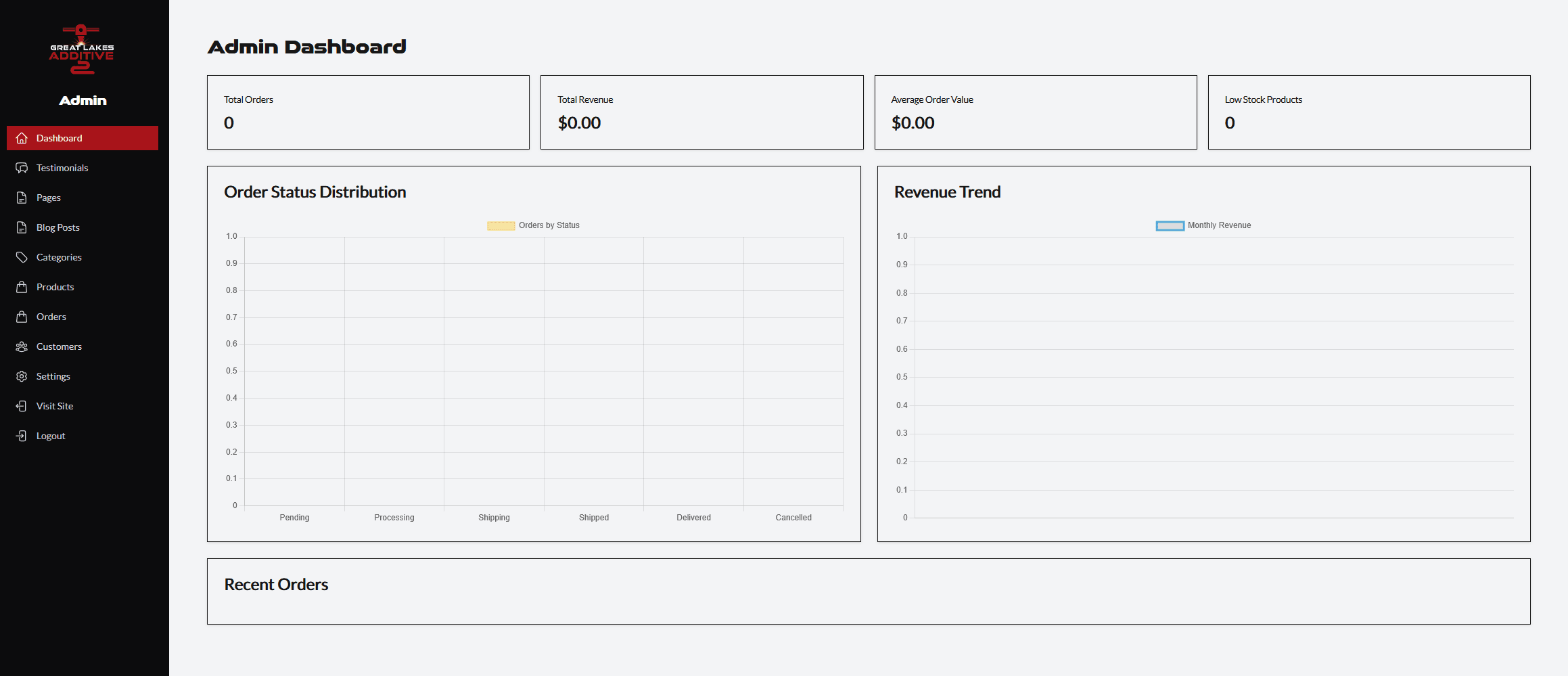Click the Blog Posts document icon

tap(22, 227)
